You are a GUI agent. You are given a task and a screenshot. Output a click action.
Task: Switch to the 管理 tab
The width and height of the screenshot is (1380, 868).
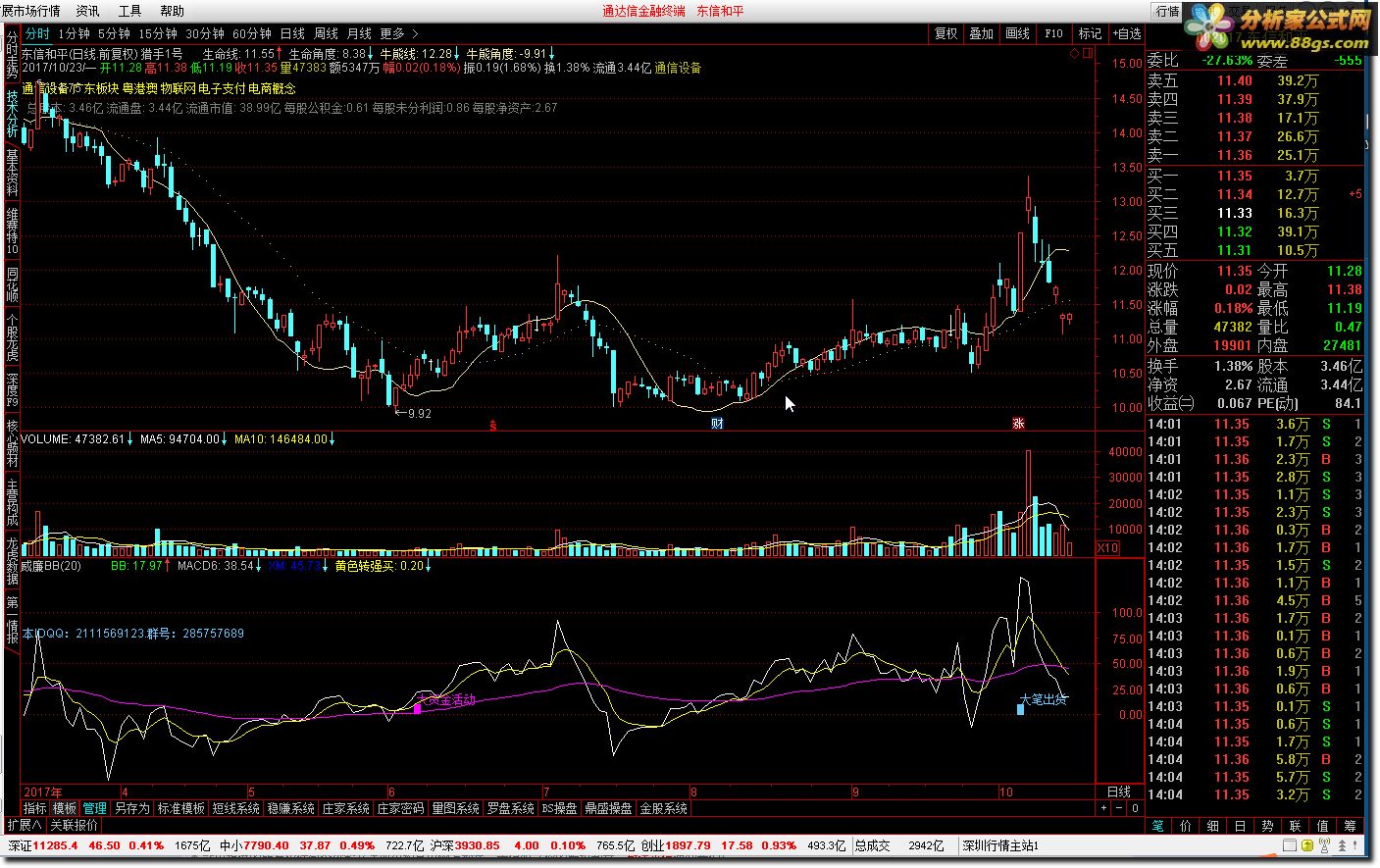point(94,808)
